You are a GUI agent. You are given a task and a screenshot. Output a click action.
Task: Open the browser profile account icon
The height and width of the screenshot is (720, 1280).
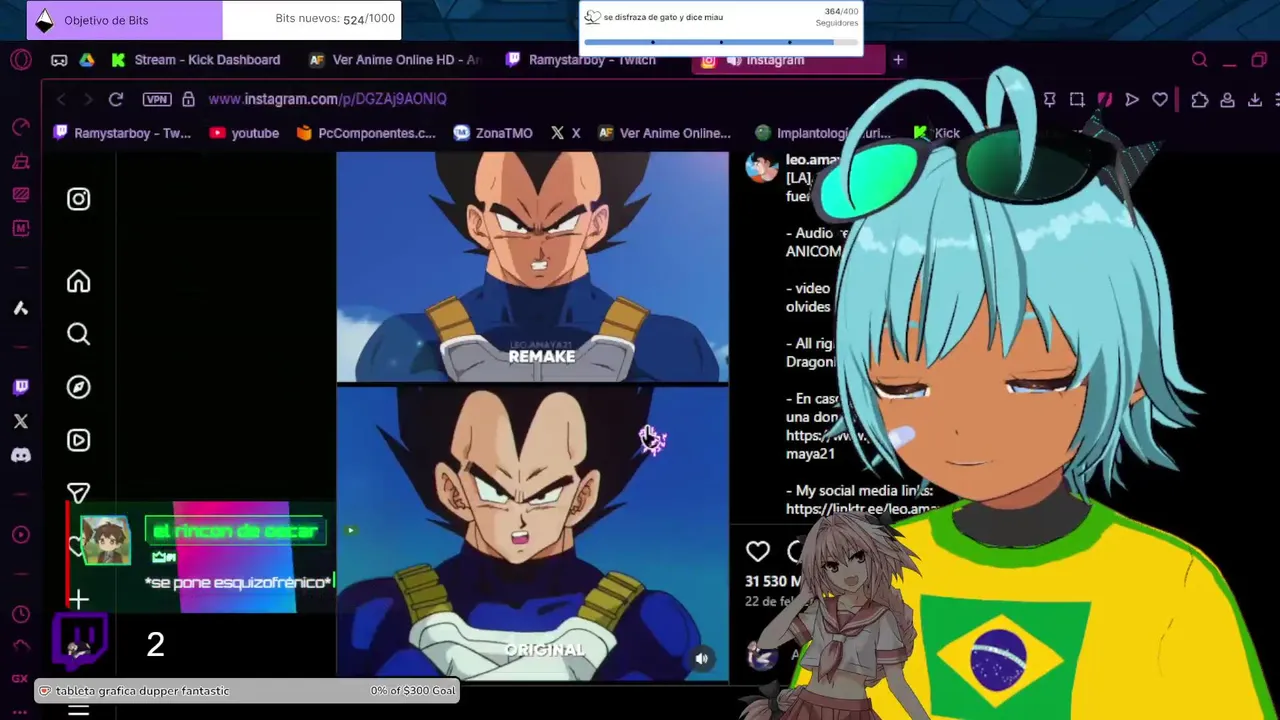[x=1227, y=99]
